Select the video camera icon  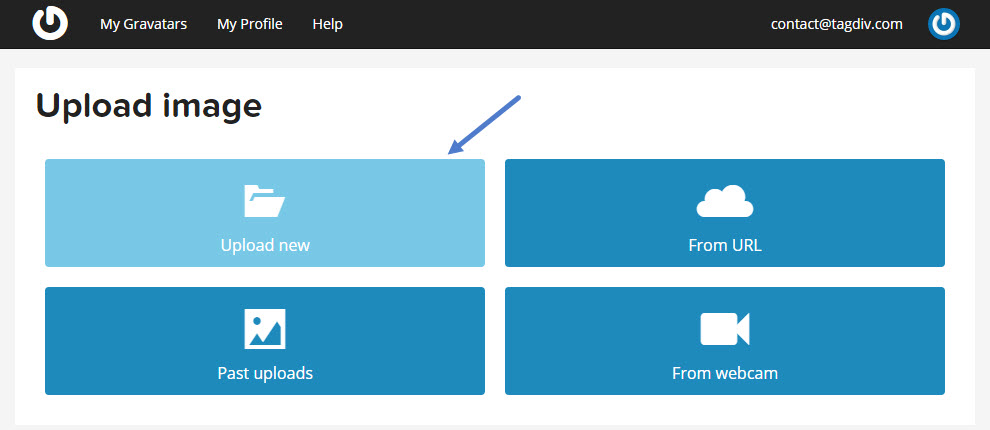tap(725, 329)
